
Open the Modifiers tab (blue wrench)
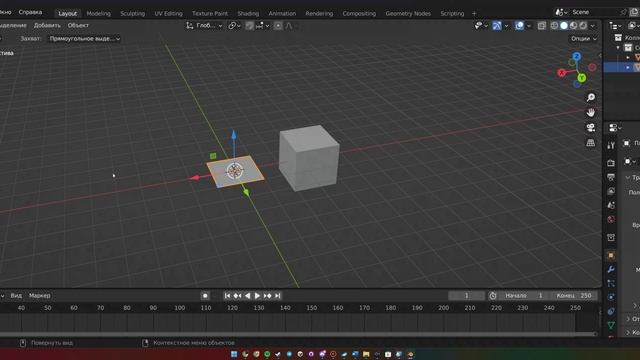pos(611,269)
